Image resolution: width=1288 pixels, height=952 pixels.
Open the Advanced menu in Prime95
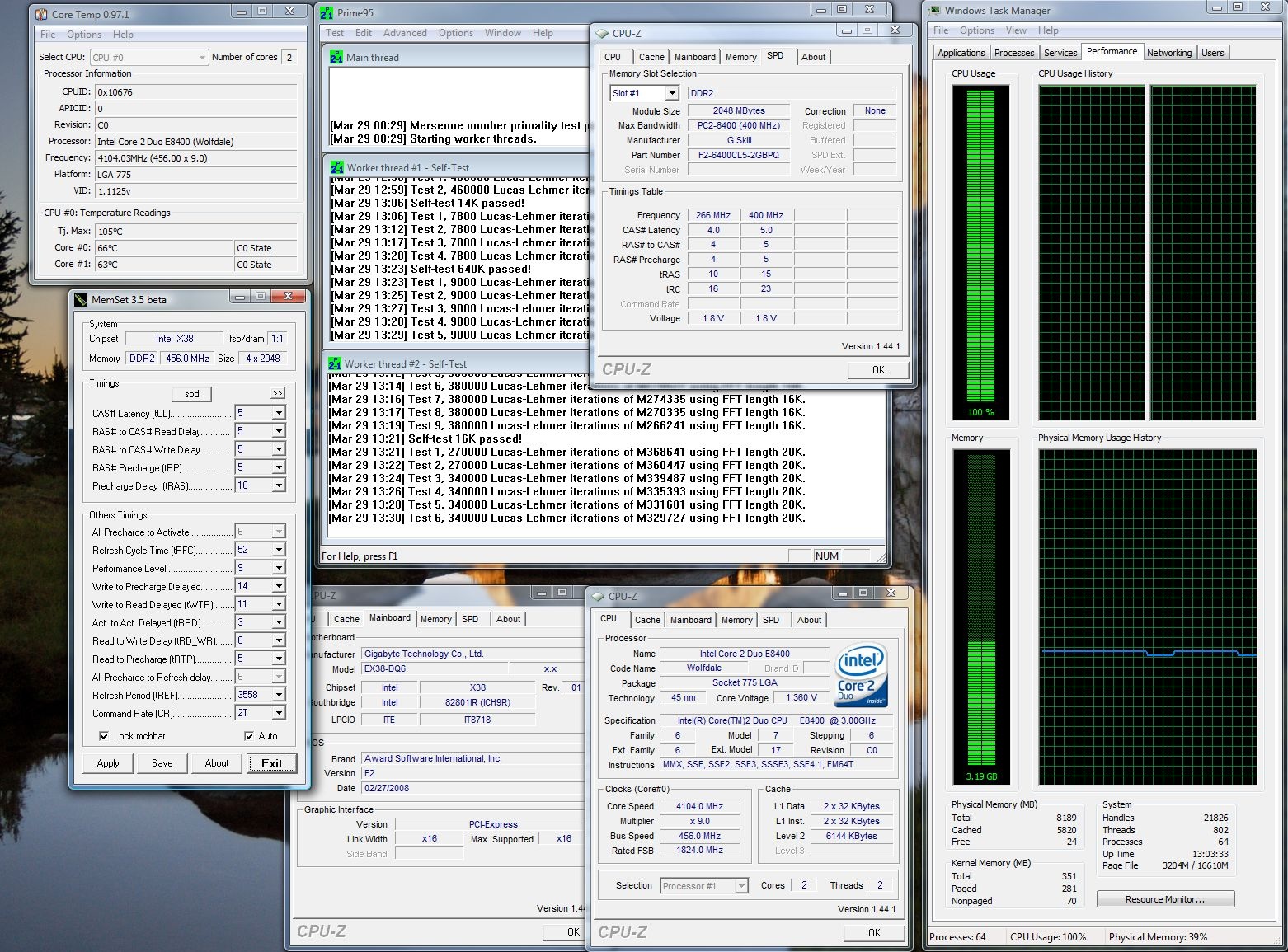tap(405, 33)
